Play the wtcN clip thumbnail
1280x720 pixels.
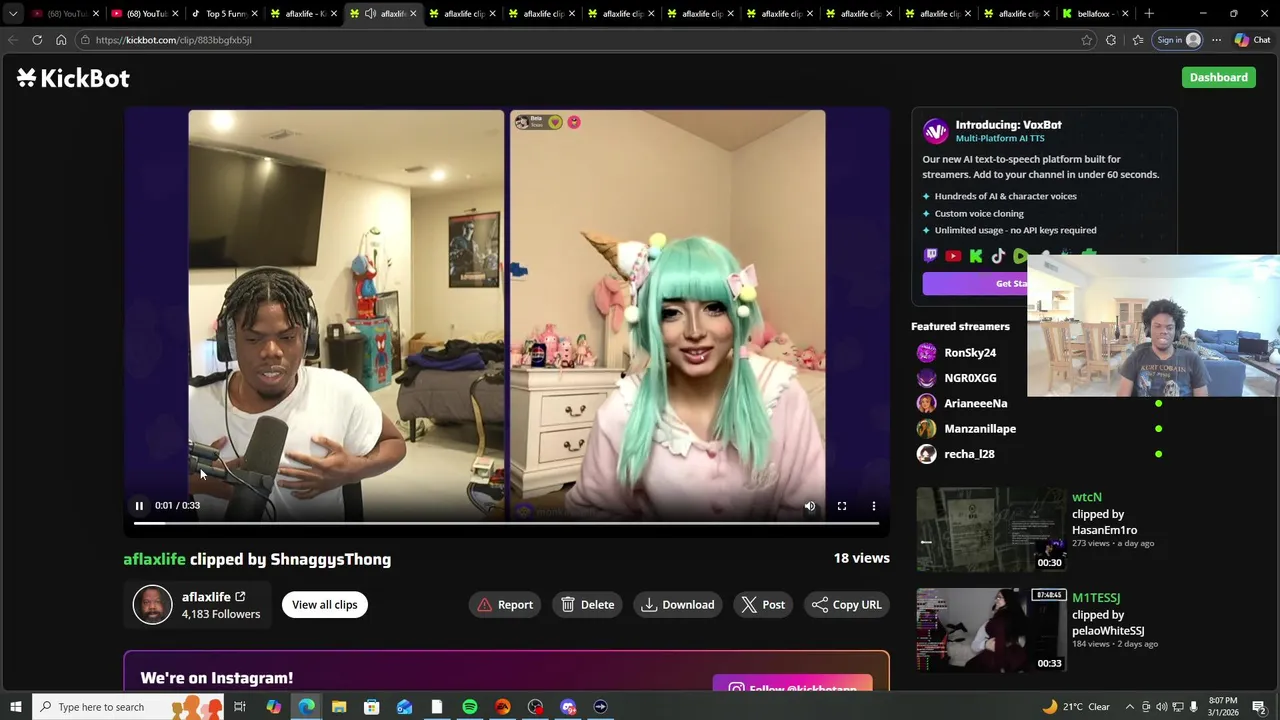991,530
